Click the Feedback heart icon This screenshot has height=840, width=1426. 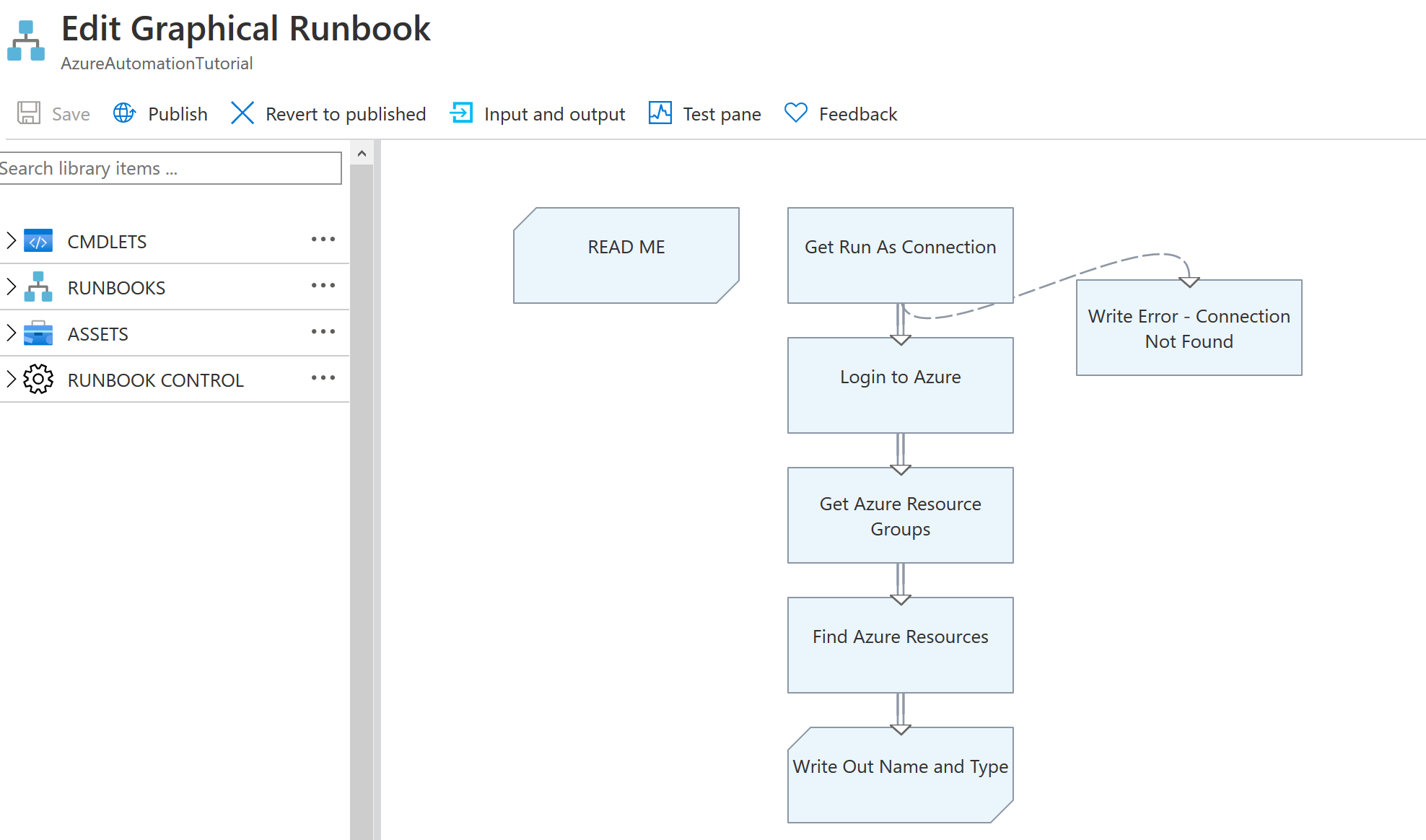point(795,113)
